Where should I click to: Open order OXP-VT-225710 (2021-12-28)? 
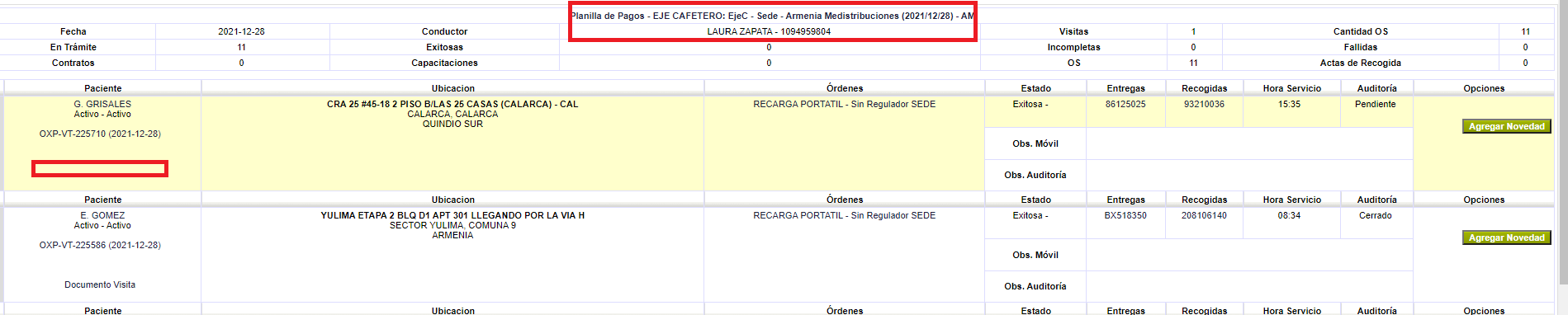pos(100,134)
